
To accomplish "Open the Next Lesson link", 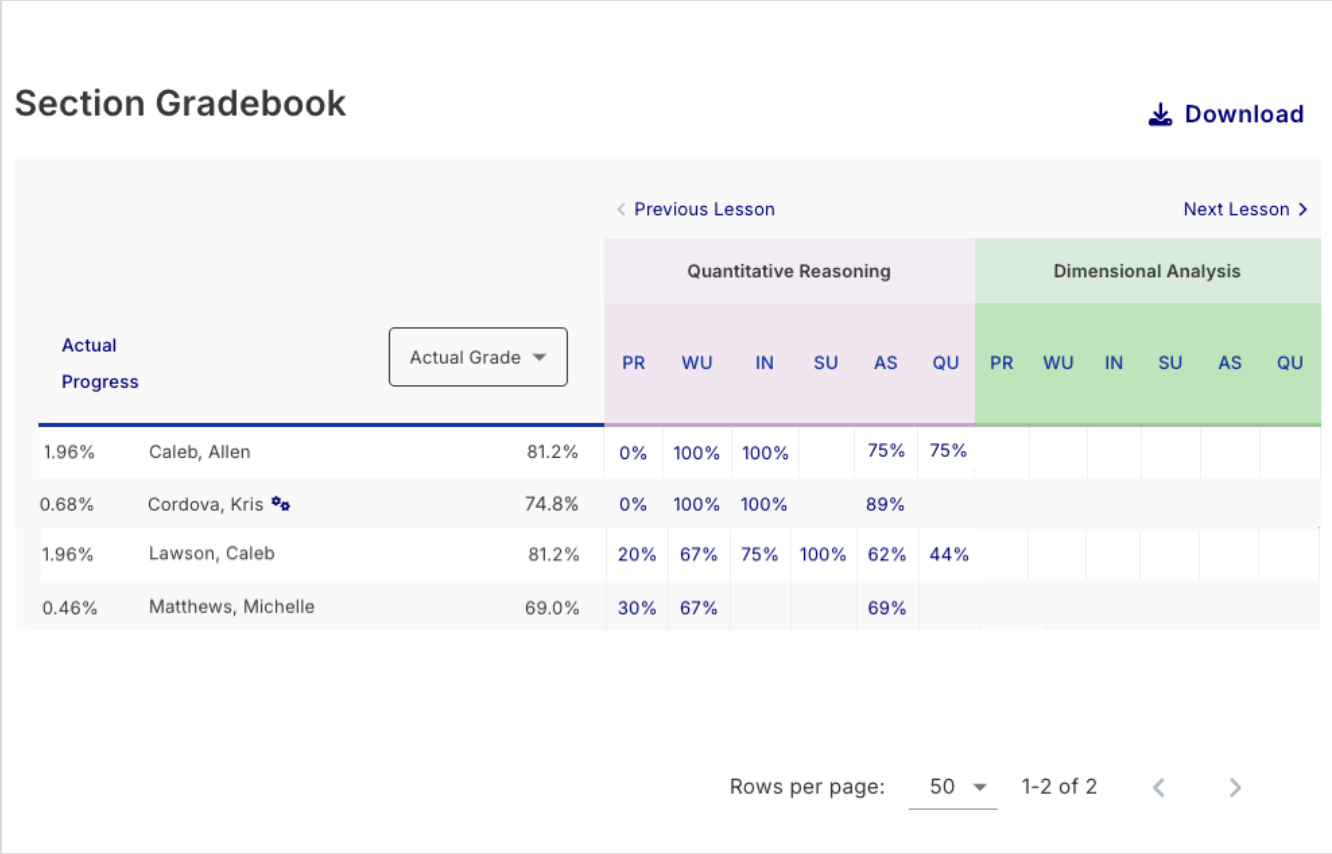I will [1236, 210].
